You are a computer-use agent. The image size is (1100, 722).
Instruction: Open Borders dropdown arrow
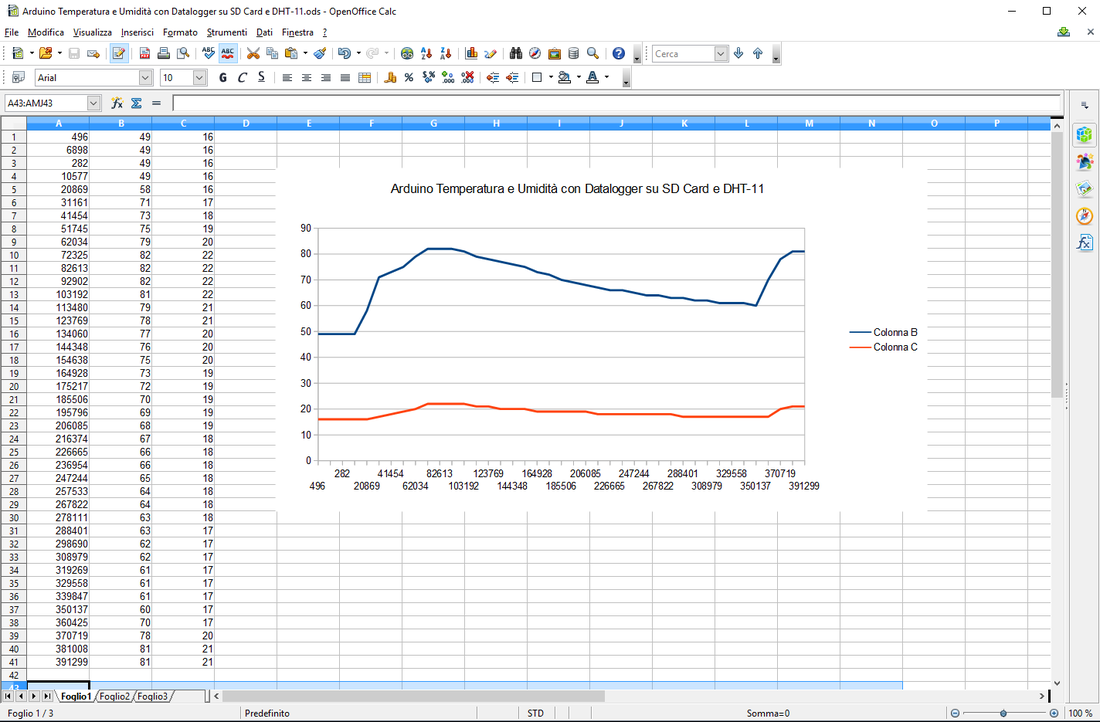551,78
